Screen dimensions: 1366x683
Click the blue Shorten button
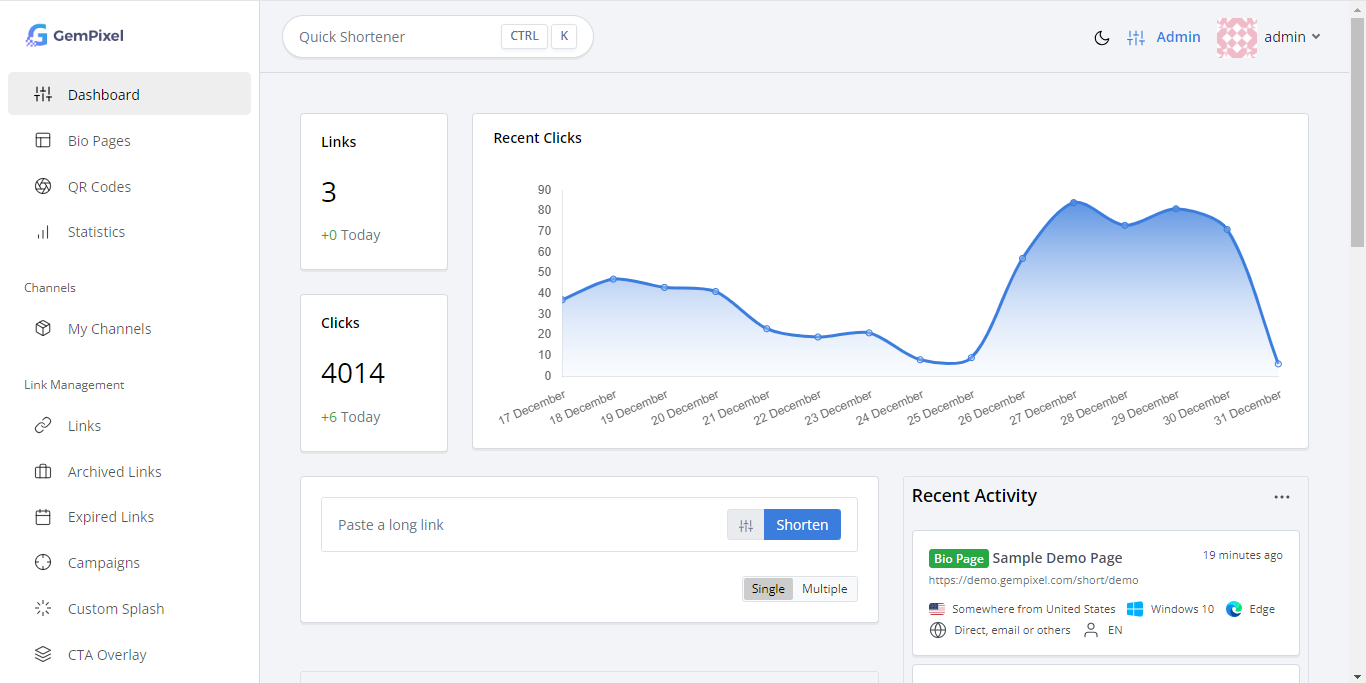802,525
